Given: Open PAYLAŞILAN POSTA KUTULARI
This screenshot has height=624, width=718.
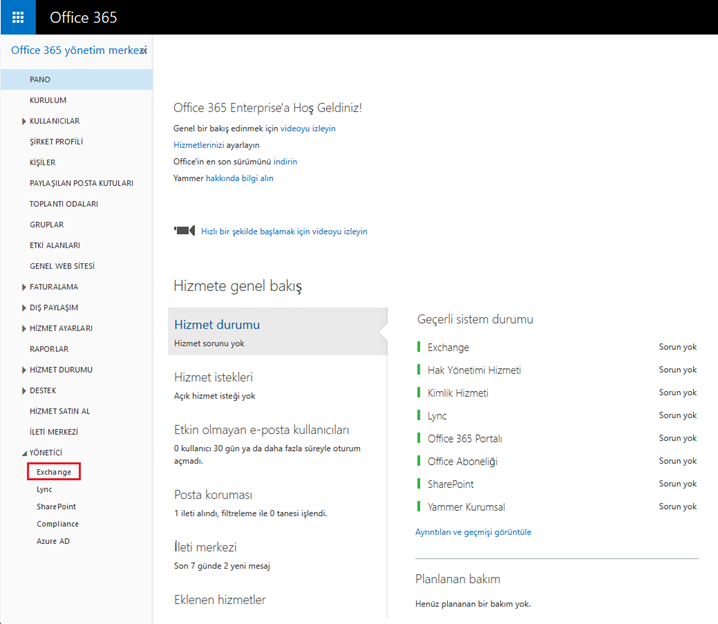Looking at the screenshot, I should (x=82, y=183).
